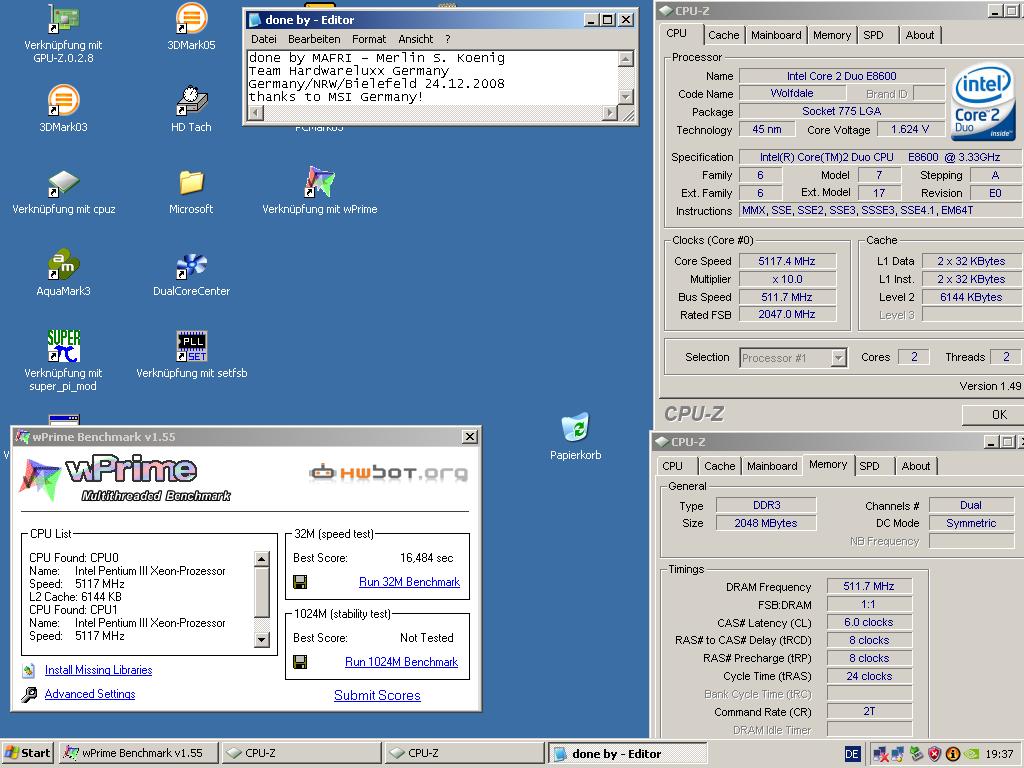Viewport: 1024px width, 768px height.
Task: Click Submit Scores link in wPrime
Action: click(377, 696)
